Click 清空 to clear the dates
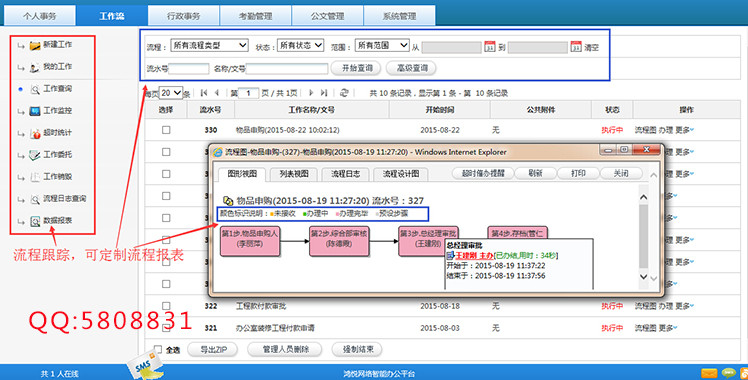Image resolution: width=748 pixels, height=380 pixels. pyautogui.click(x=592, y=47)
